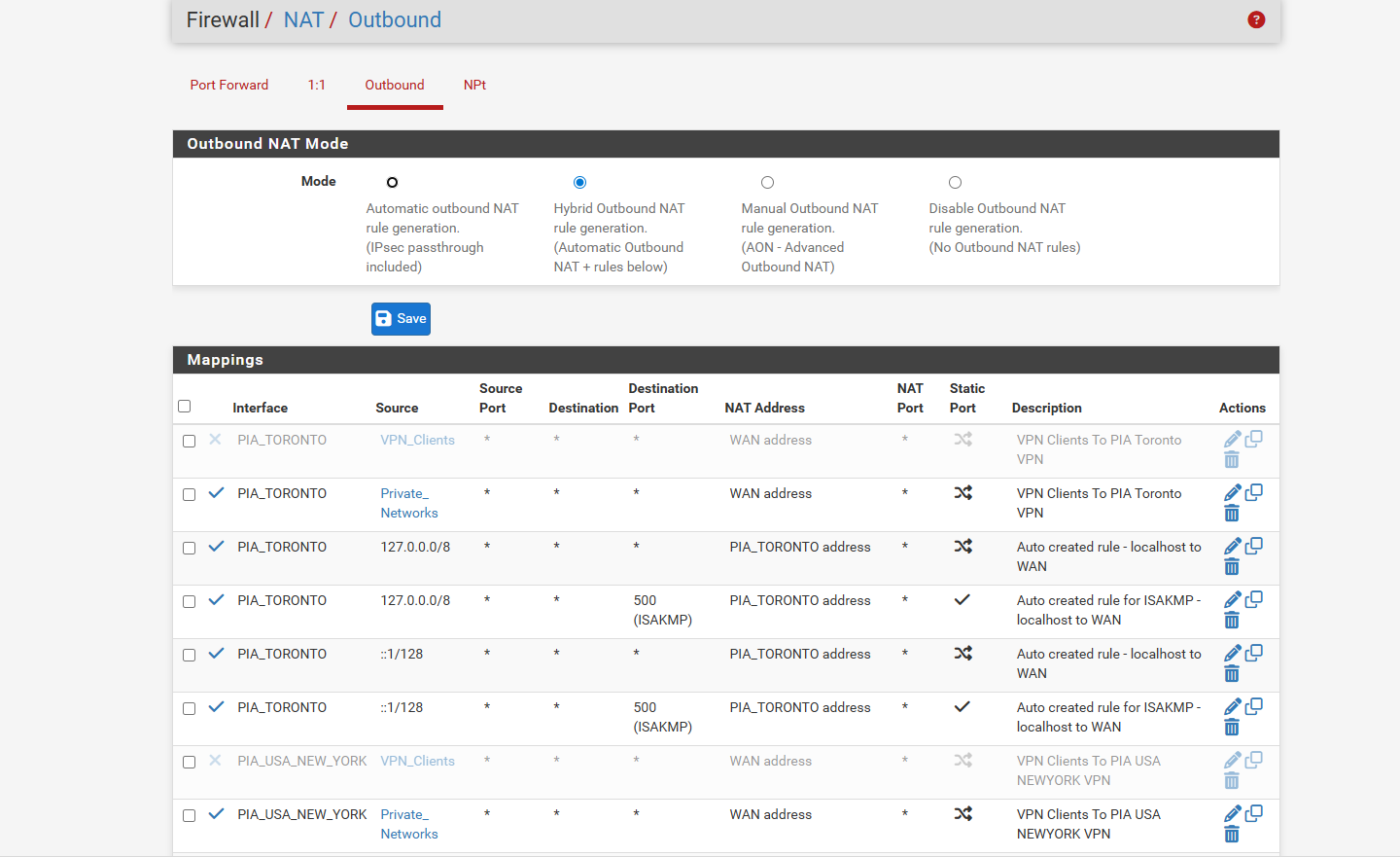Click "500 (ISAKMP)" in the 127.0.0.0/8 row

click(662, 610)
